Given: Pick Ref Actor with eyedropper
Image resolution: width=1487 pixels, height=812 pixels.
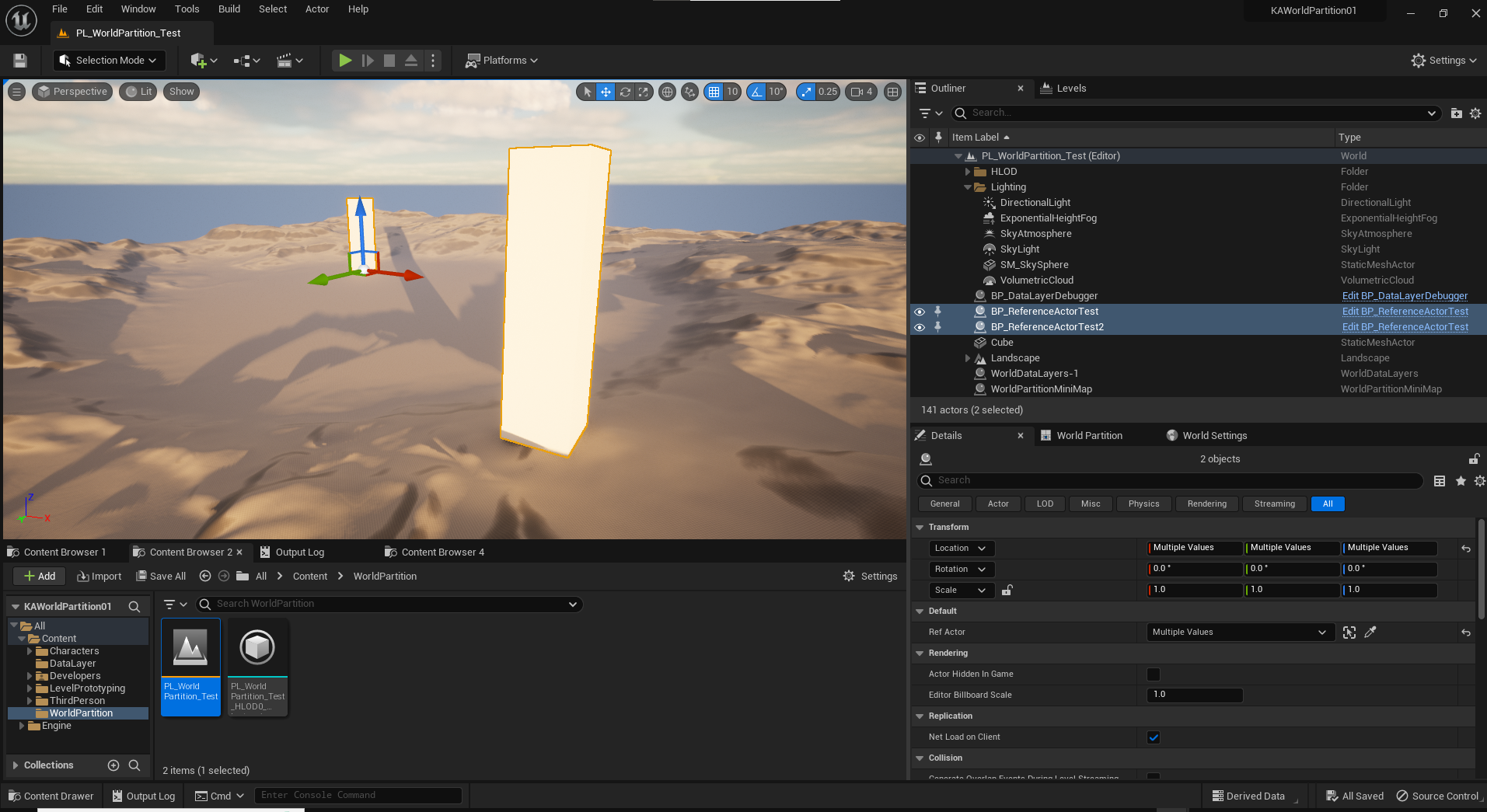Looking at the screenshot, I should (x=1370, y=633).
